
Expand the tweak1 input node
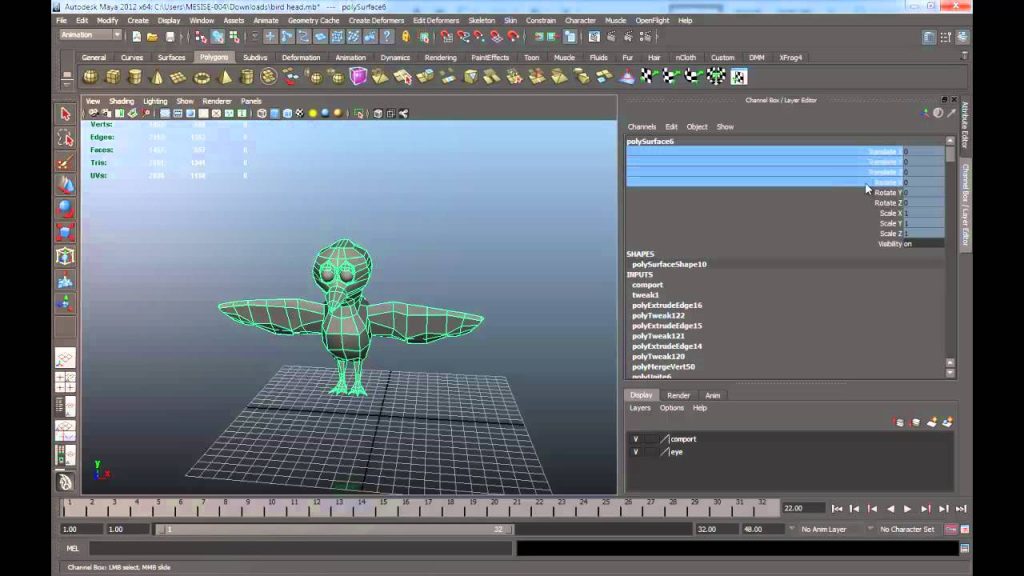click(x=645, y=295)
